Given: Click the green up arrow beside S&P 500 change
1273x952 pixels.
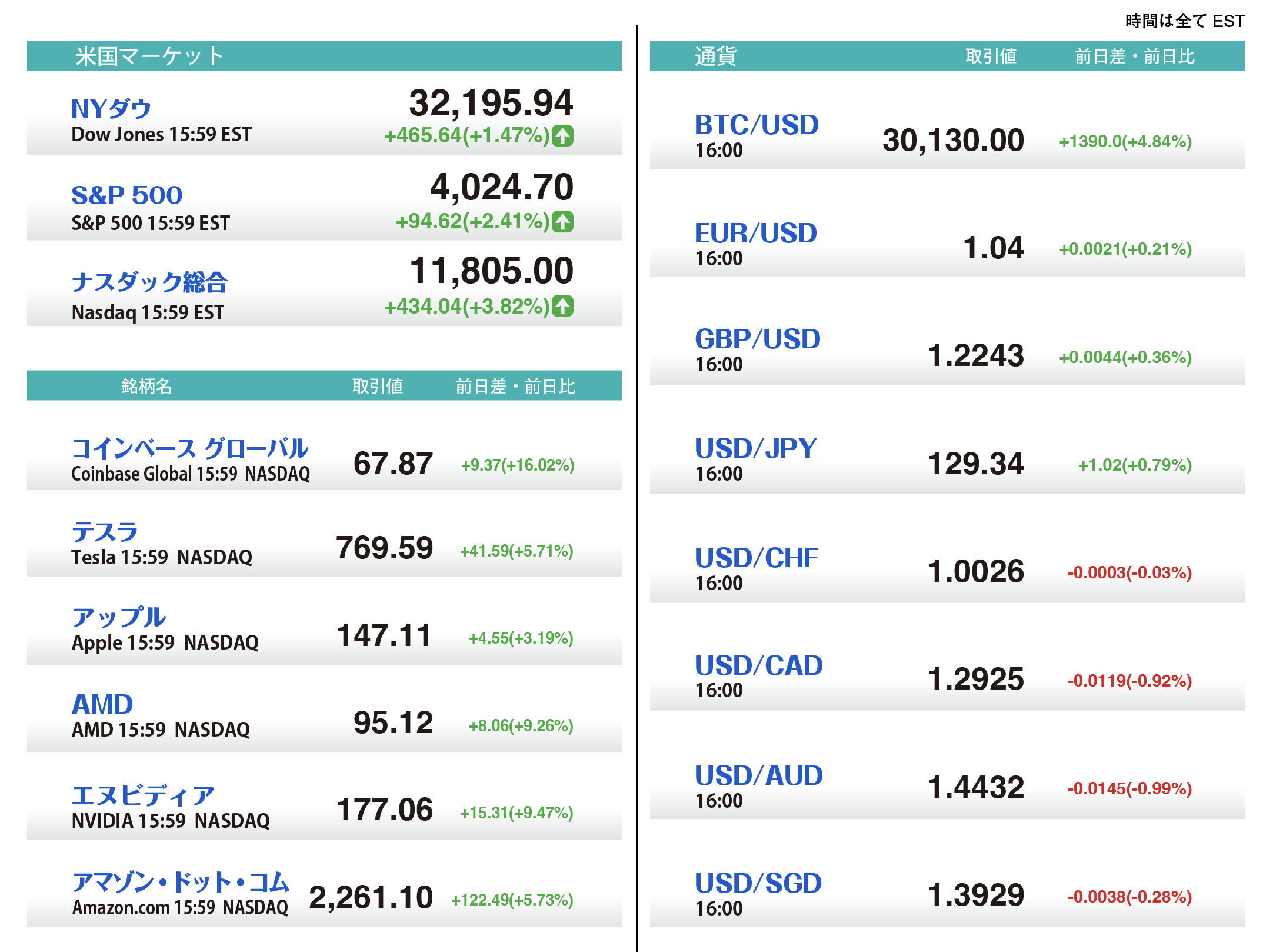Looking at the screenshot, I should (x=563, y=221).
